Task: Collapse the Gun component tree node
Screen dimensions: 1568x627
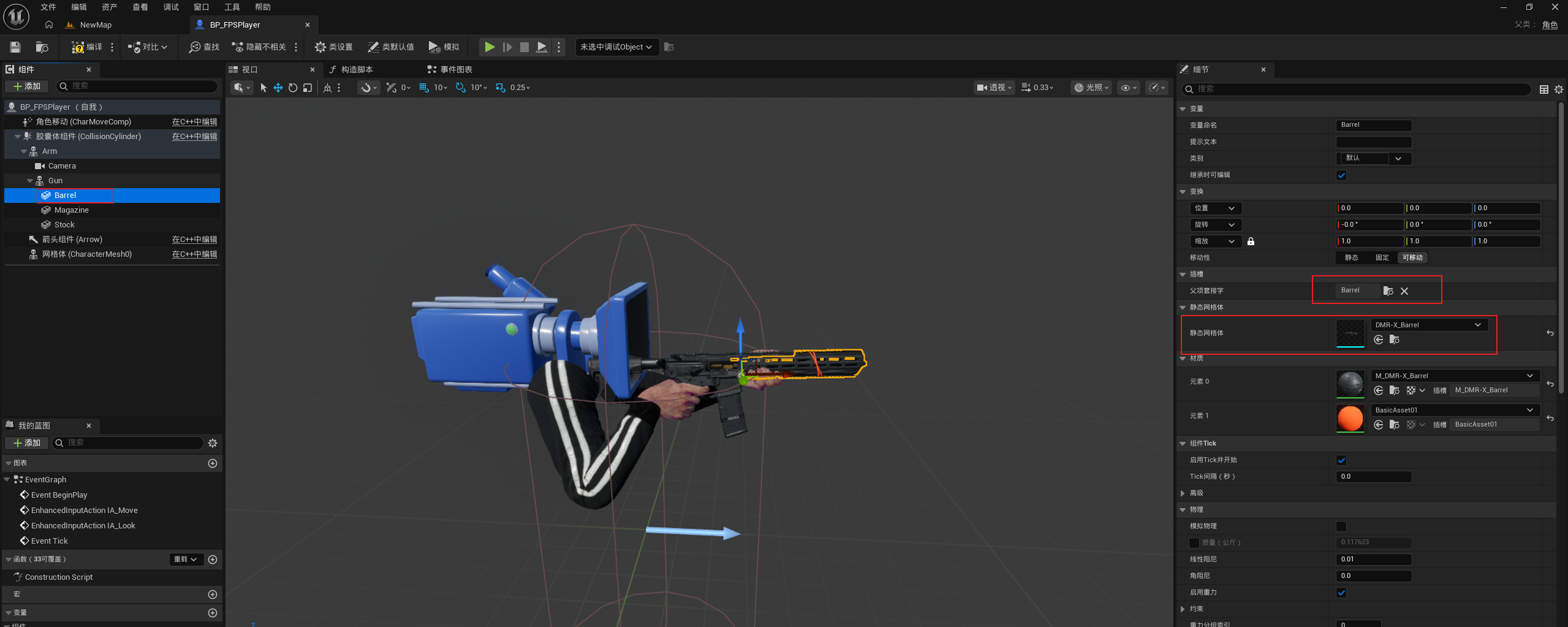Action: pyautogui.click(x=30, y=181)
